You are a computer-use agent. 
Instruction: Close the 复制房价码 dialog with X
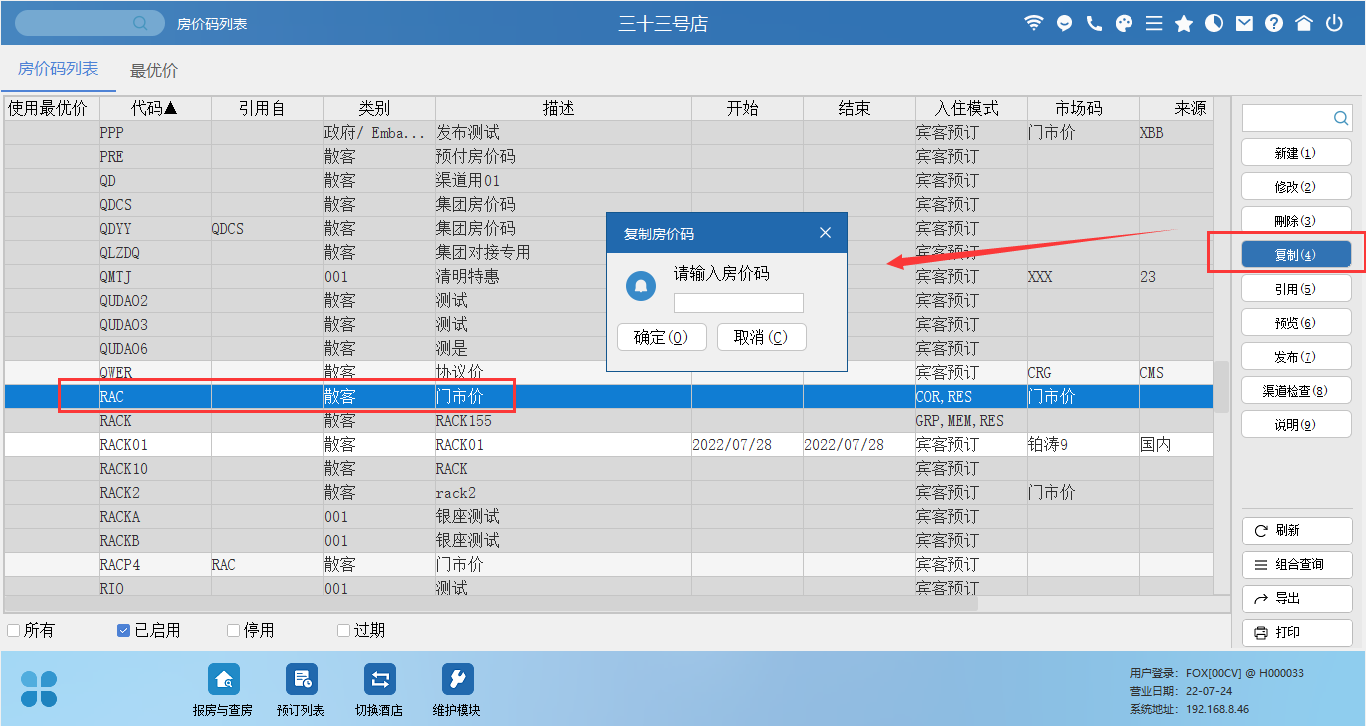(825, 233)
